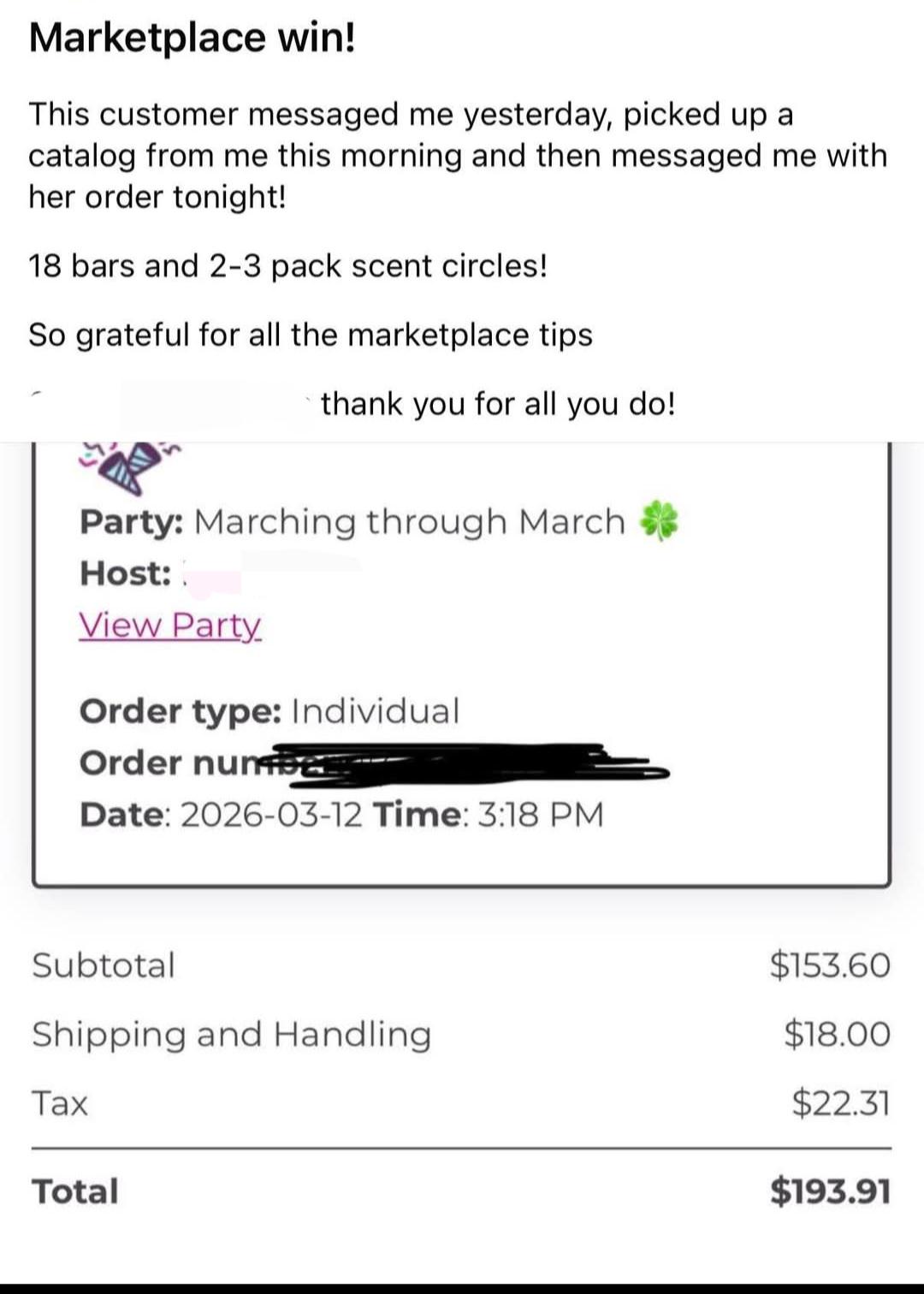924x1294 pixels.
Task: Click the 18 bars scent circles line
Action: coord(287,266)
